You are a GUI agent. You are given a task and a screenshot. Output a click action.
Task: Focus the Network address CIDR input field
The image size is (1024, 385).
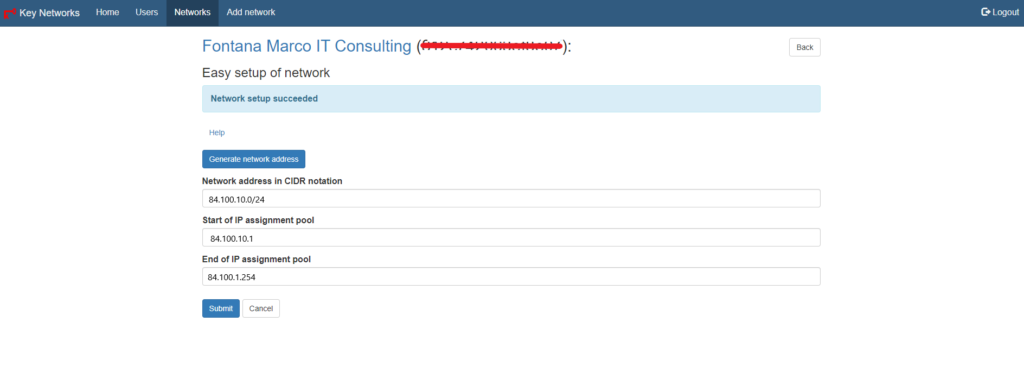pos(511,198)
